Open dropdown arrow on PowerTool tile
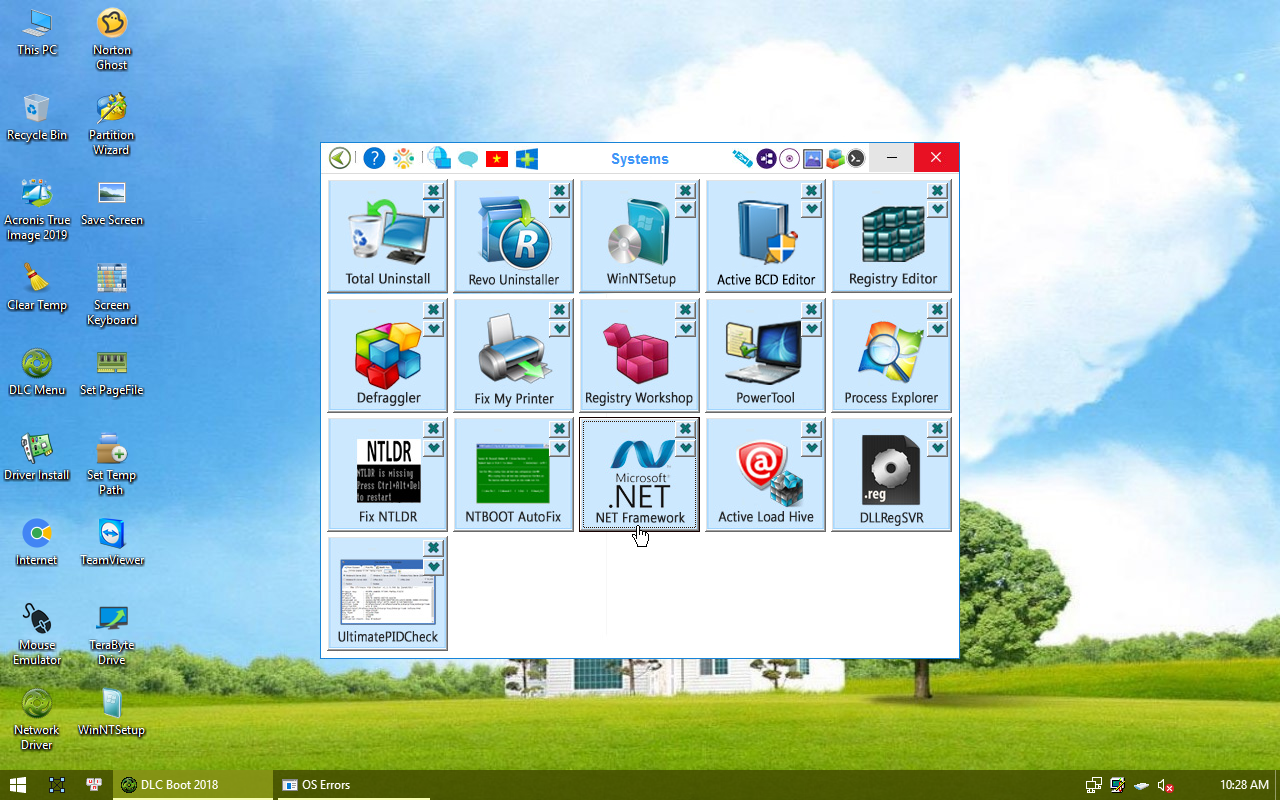1280x800 pixels. [x=811, y=328]
